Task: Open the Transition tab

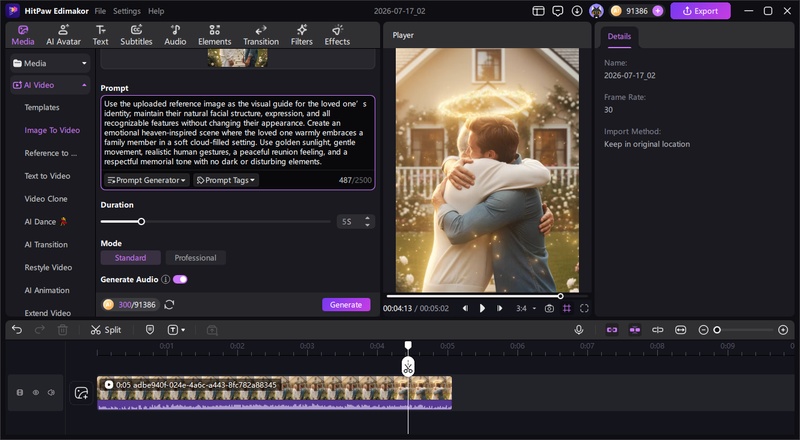Action: click(x=261, y=35)
